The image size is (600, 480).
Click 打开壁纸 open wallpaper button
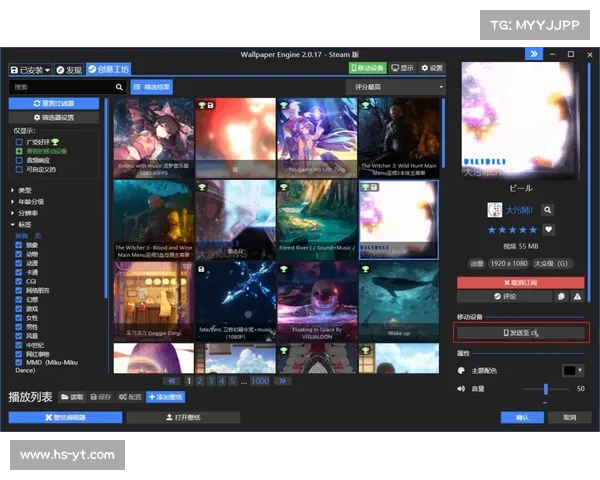pos(183,417)
